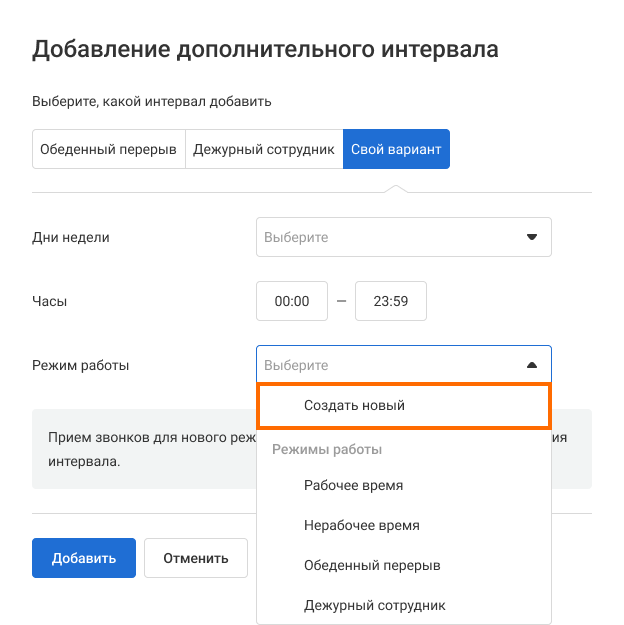
Task: Select Дежурный сотрудник in the dropdown list
Action: [x=375, y=605]
